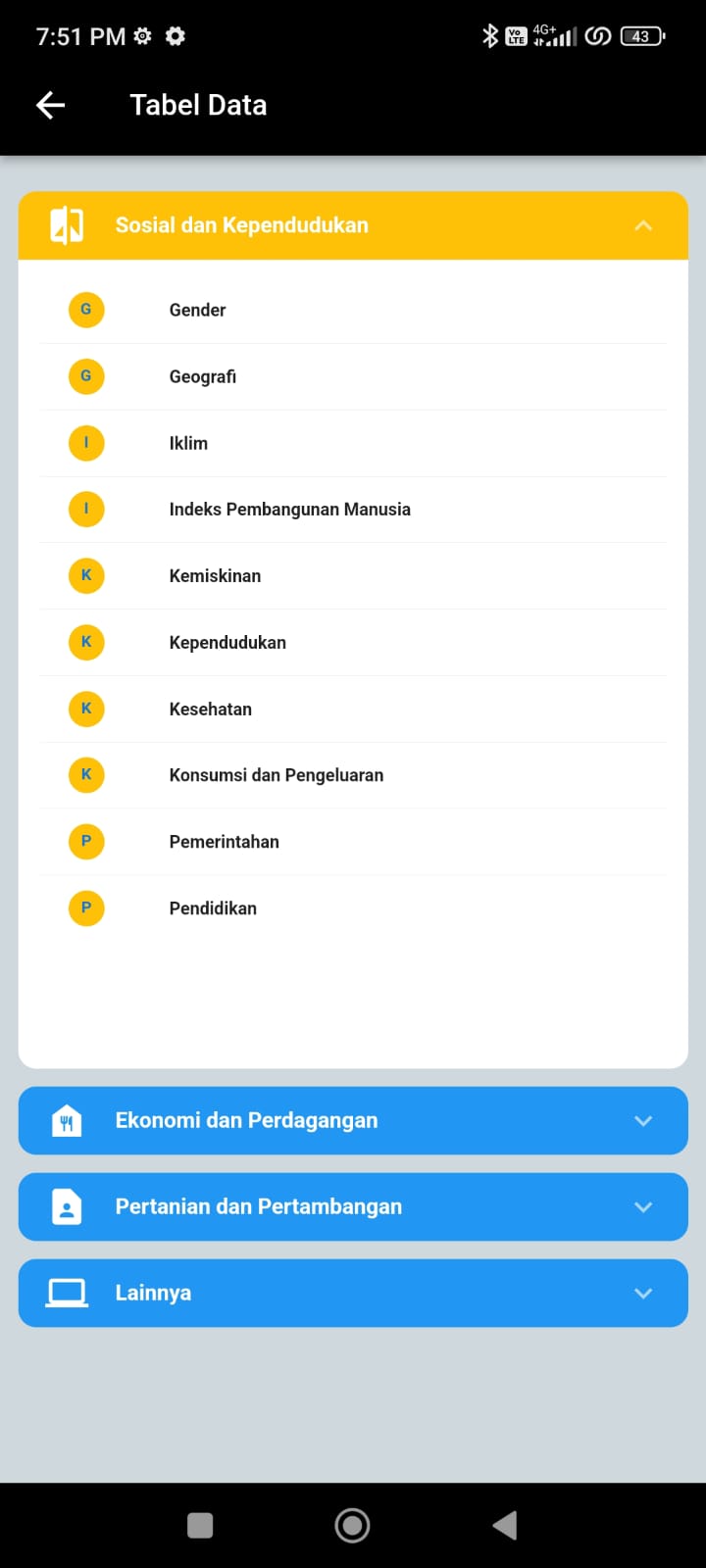
Task: Tap the laptop icon beside Lainnya
Action: click(67, 1293)
